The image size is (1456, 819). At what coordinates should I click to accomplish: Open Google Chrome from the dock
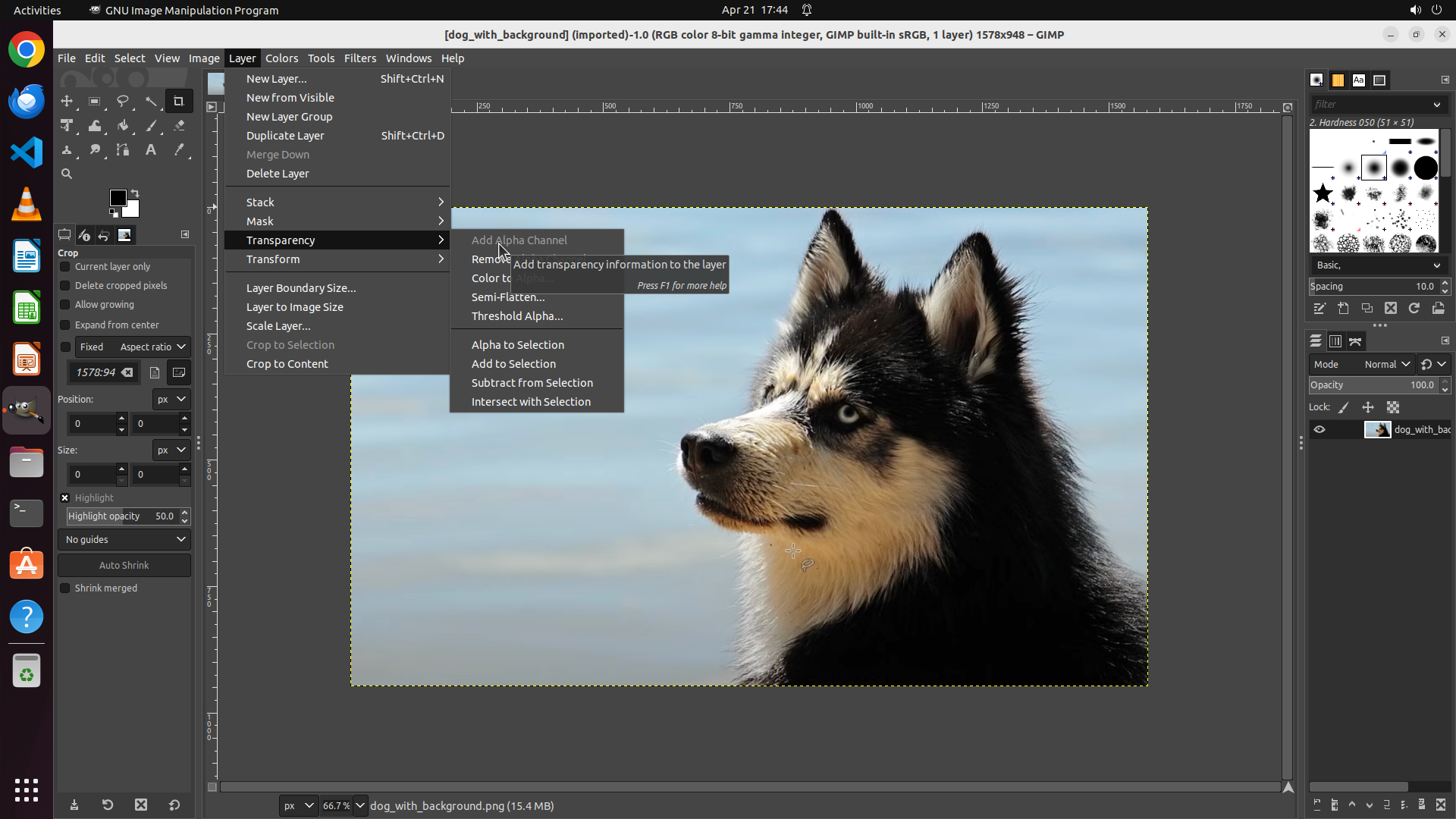(27, 51)
